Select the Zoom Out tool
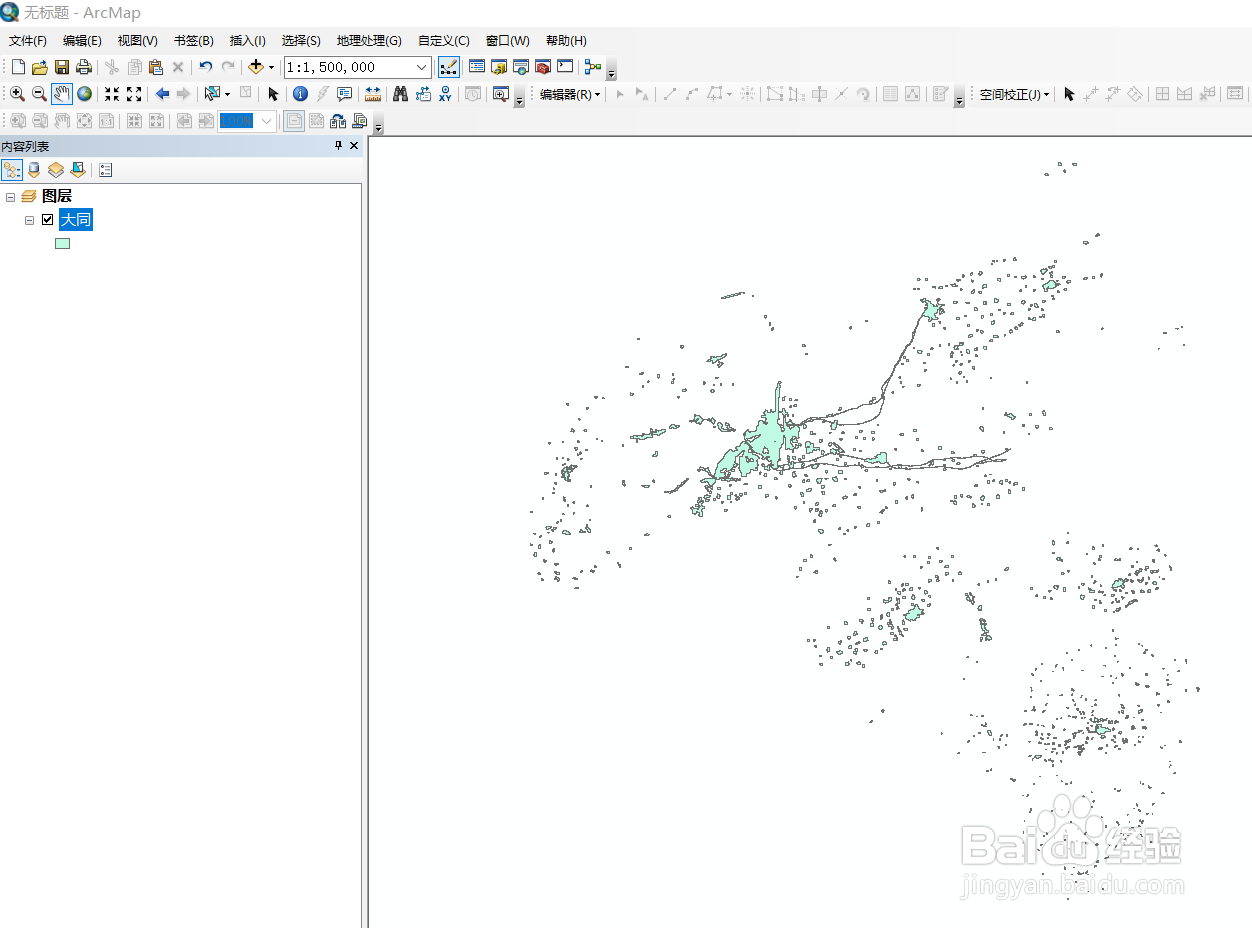The width and height of the screenshot is (1252, 928). tap(39, 94)
